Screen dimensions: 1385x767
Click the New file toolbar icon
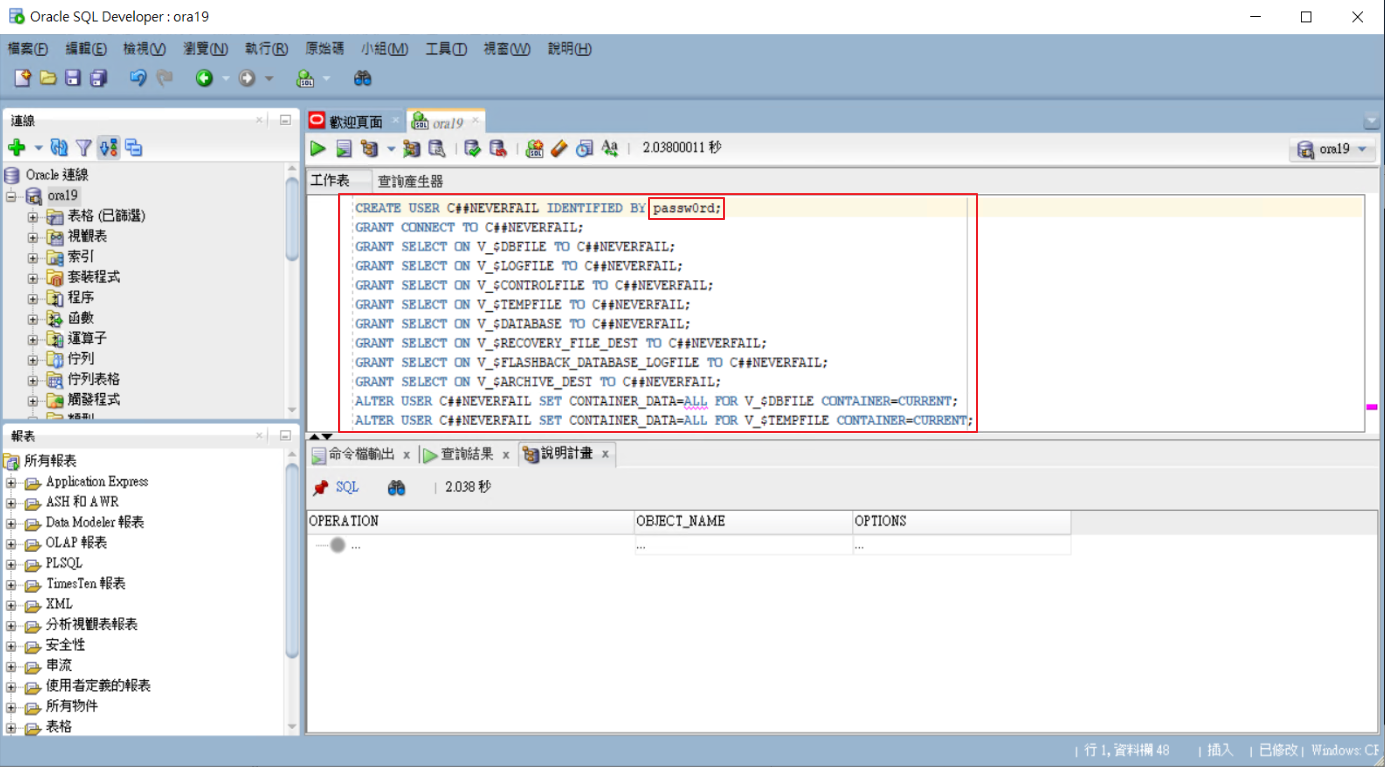[22, 78]
